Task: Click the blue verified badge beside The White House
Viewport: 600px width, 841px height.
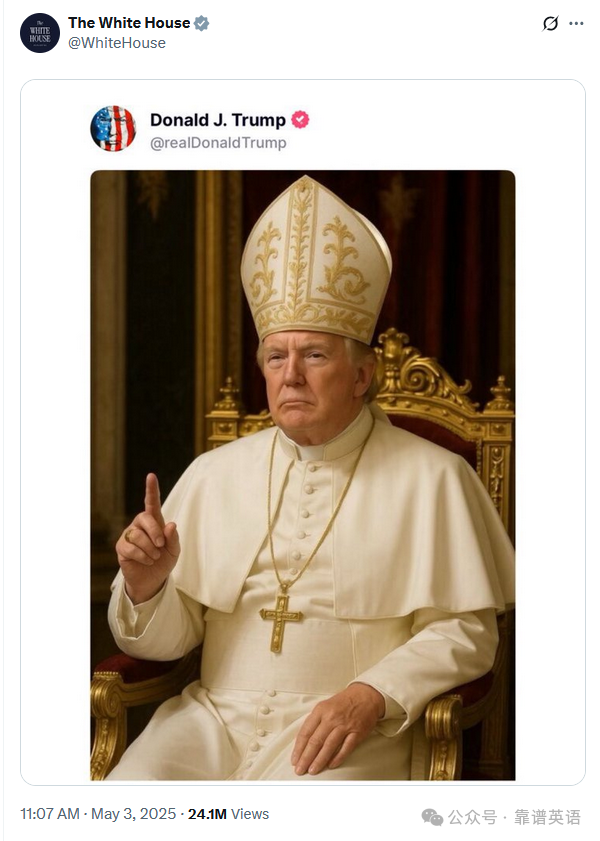Action: 202,23
